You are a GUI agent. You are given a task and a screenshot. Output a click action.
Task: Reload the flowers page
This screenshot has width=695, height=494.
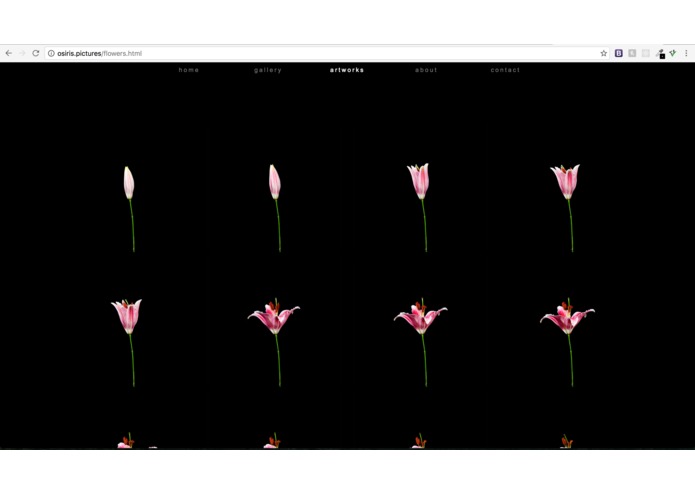pyautogui.click(x=36, y=53)
